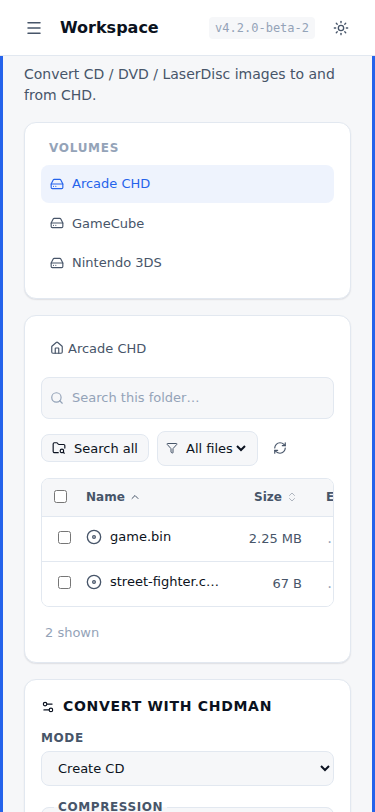Click the disc icon beside street-fighter file
The height and width of the screenshot is (812, 375).
point(94,583)
